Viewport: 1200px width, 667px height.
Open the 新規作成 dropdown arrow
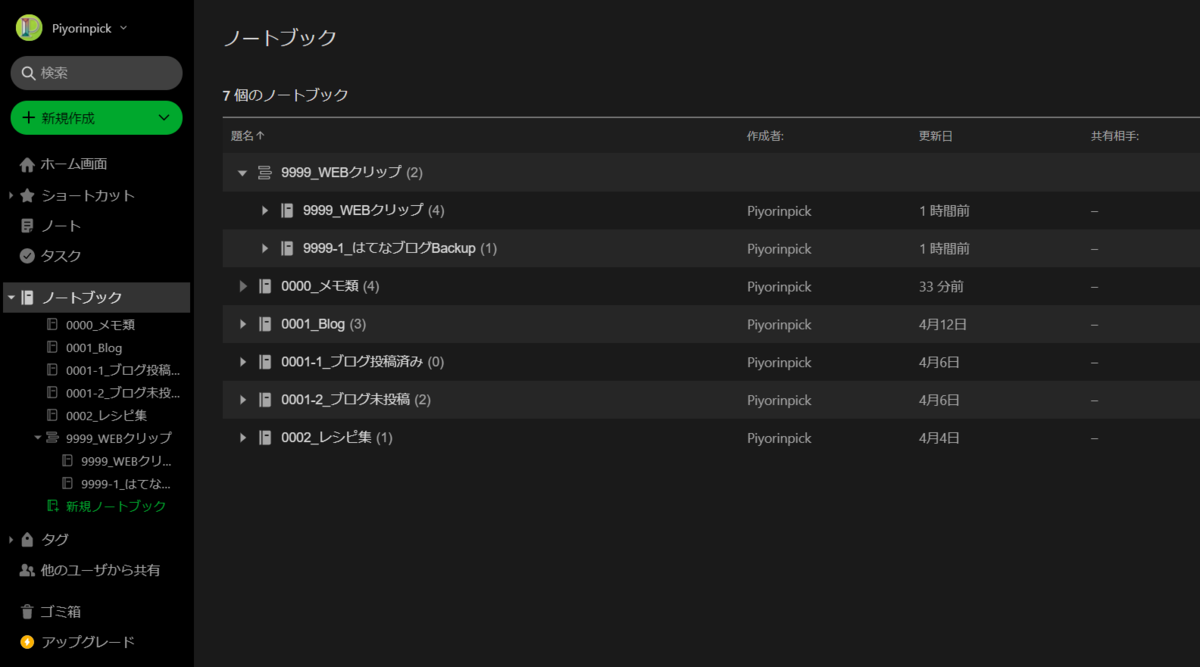point(165,118)
